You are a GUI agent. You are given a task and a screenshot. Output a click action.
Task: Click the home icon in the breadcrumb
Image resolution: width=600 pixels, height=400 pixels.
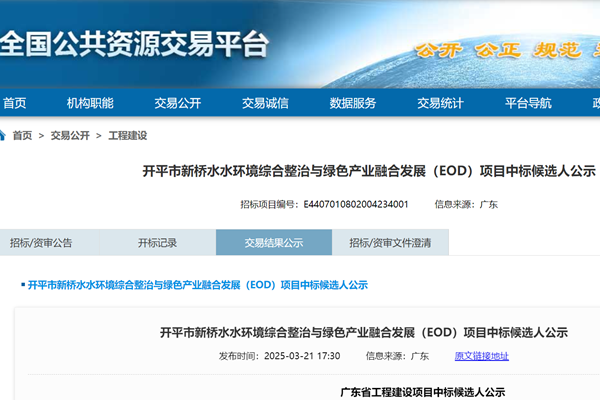pos(3,135)
